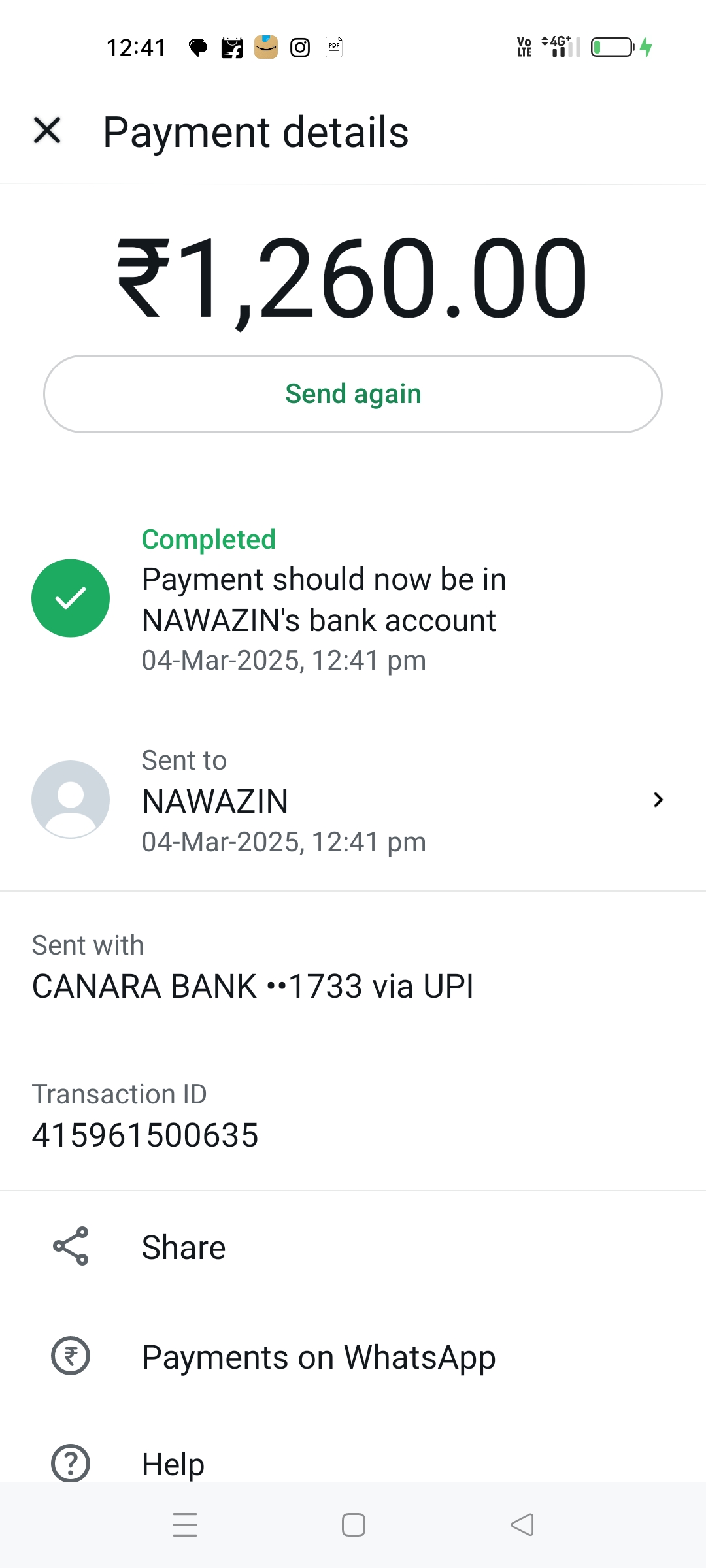
Task: Tap the battery status icon
Action: [613, 47]
